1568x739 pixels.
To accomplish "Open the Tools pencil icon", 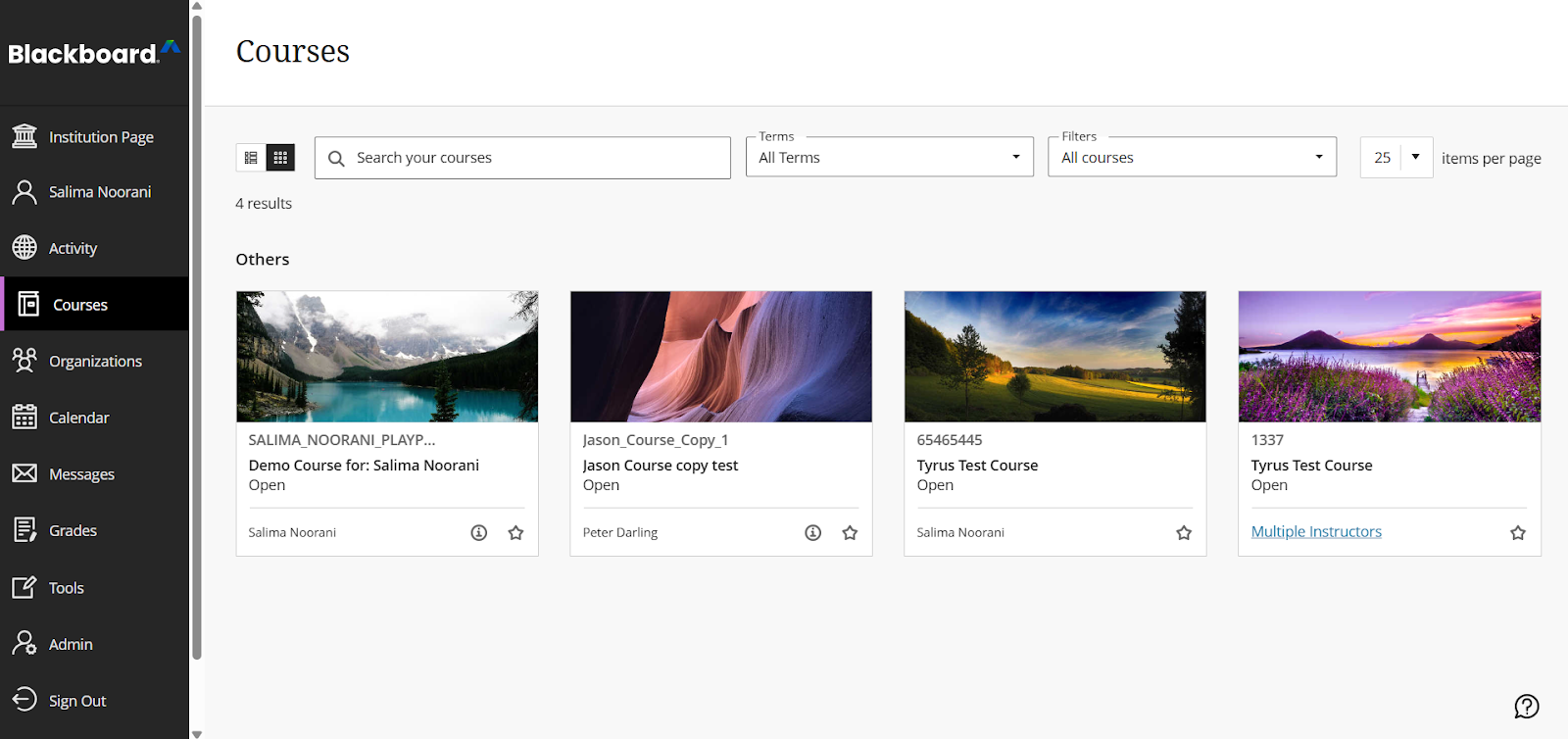I will (x=24, y=587).
